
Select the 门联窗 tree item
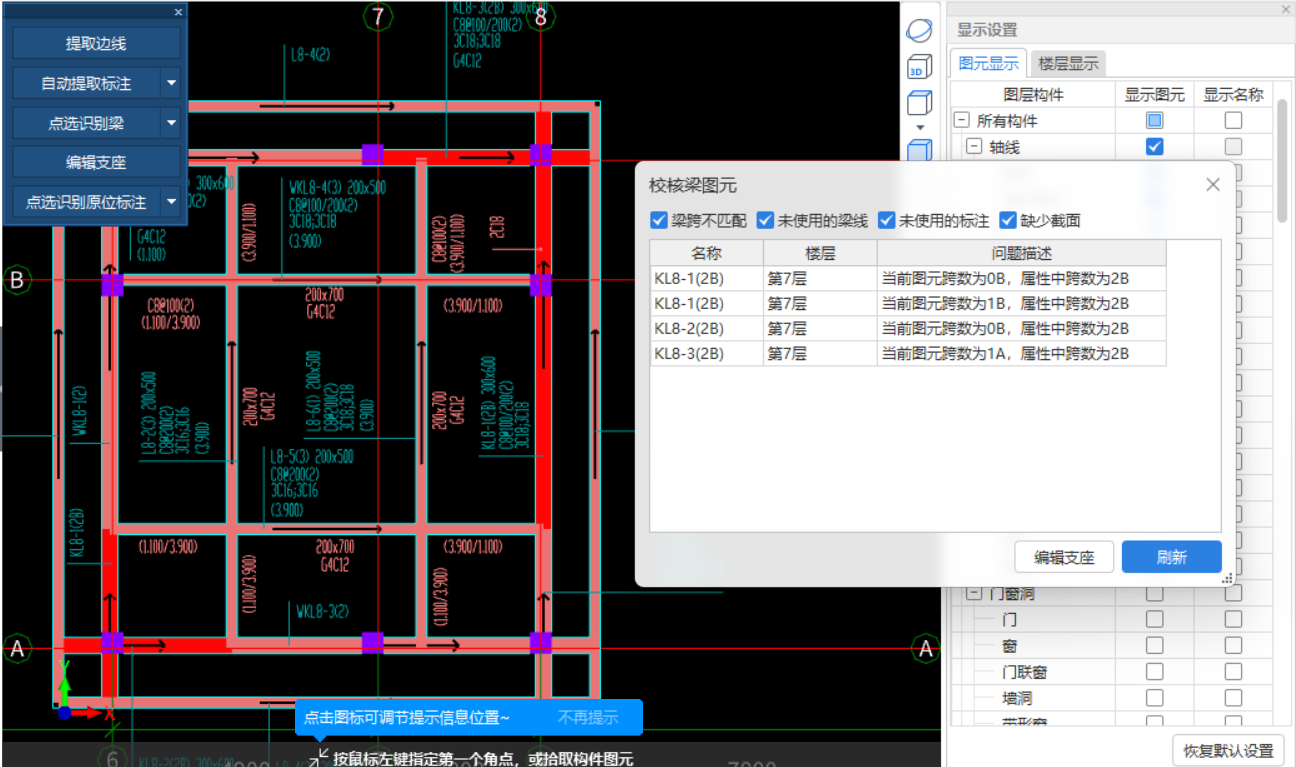[x=1024, y=672]
